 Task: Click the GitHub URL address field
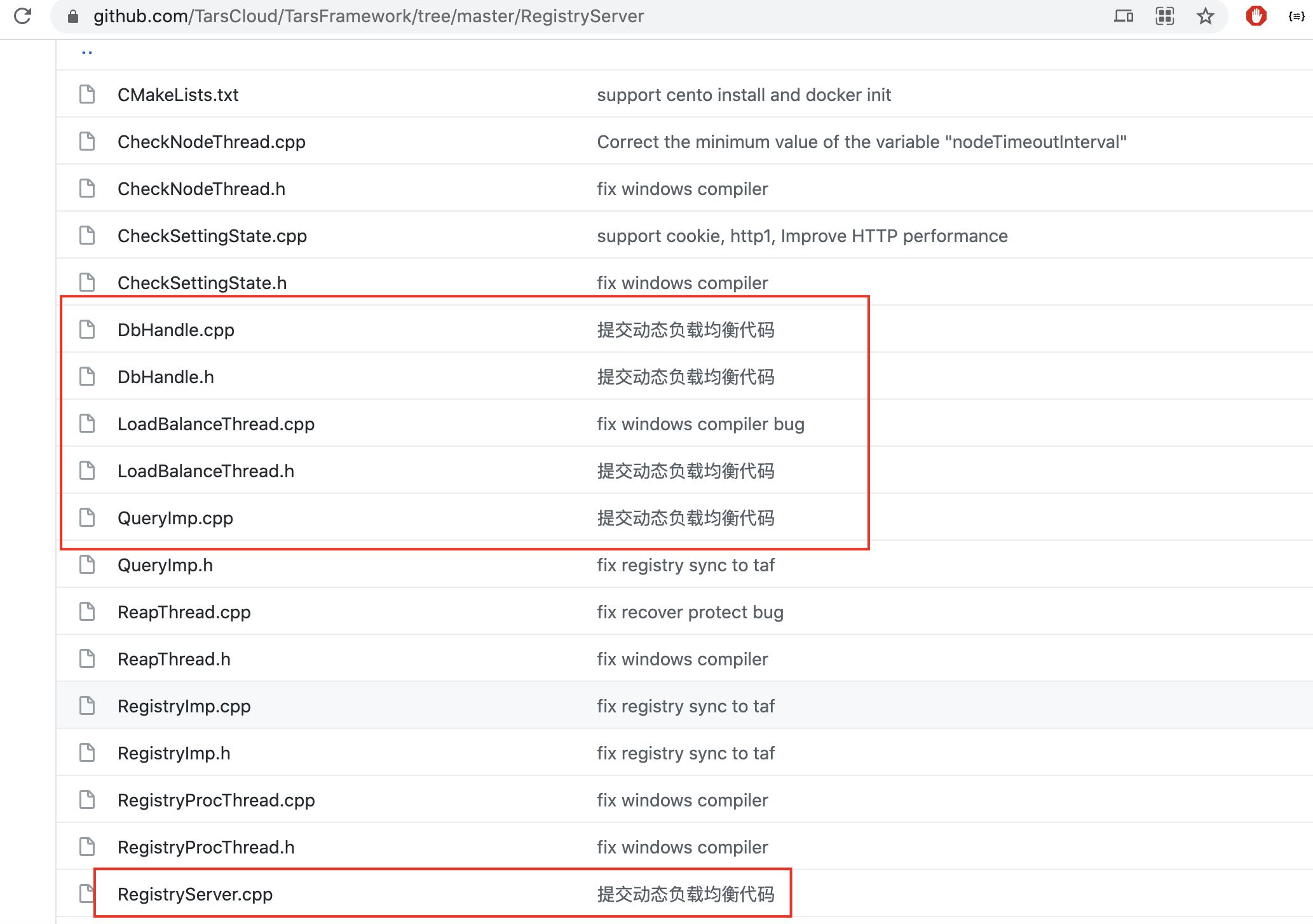[369, 17]
